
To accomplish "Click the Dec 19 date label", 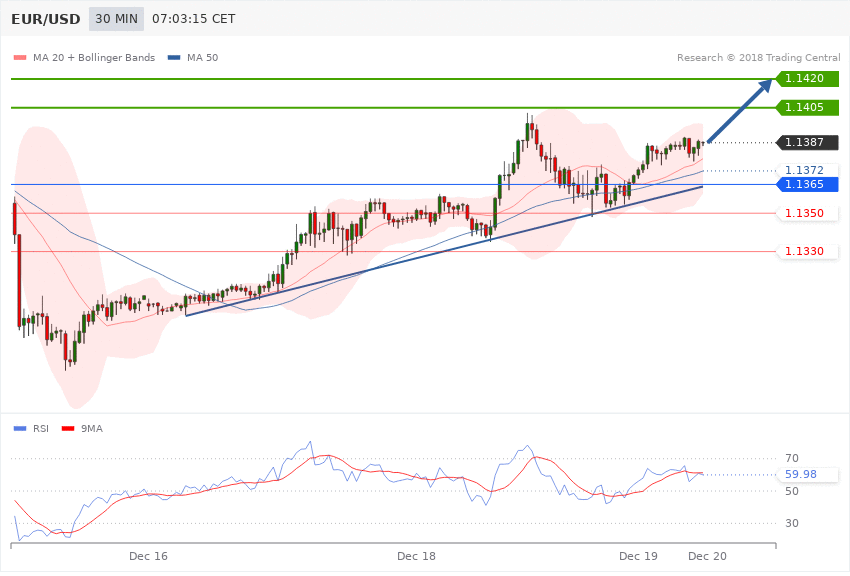I will click(x=638, y=556).
